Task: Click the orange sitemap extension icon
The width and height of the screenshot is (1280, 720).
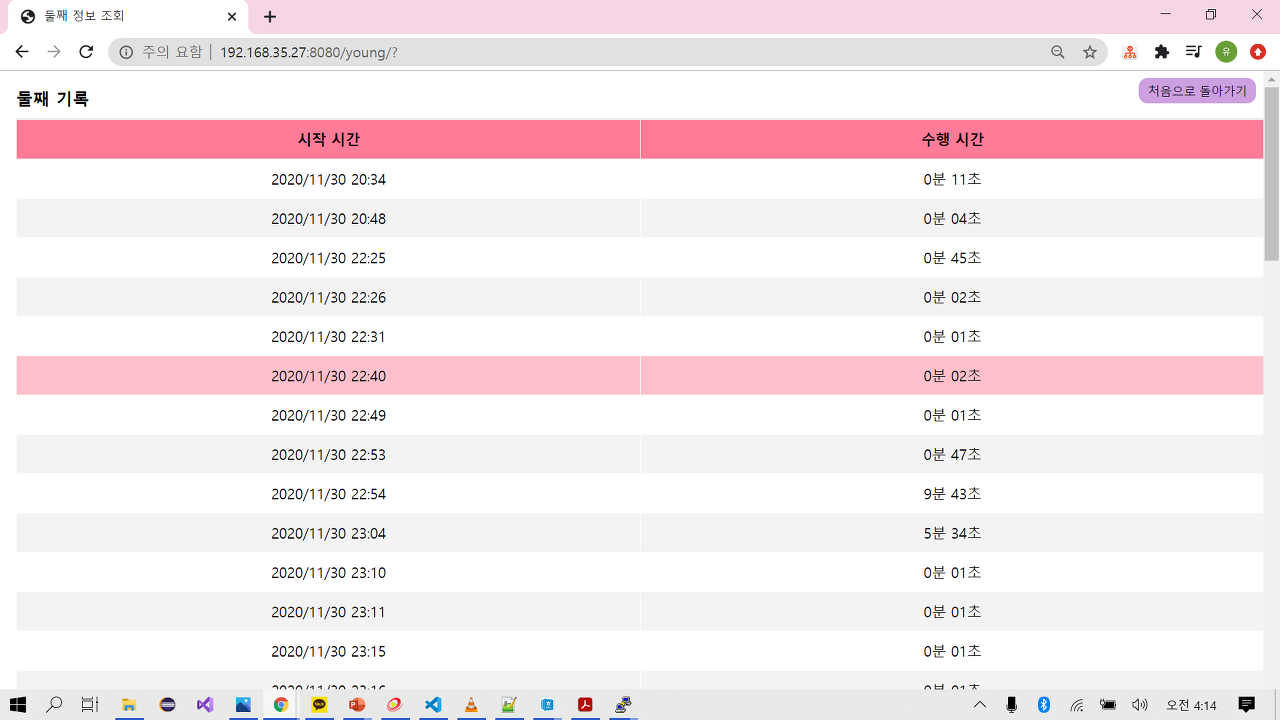Action: click(1129, 52)
